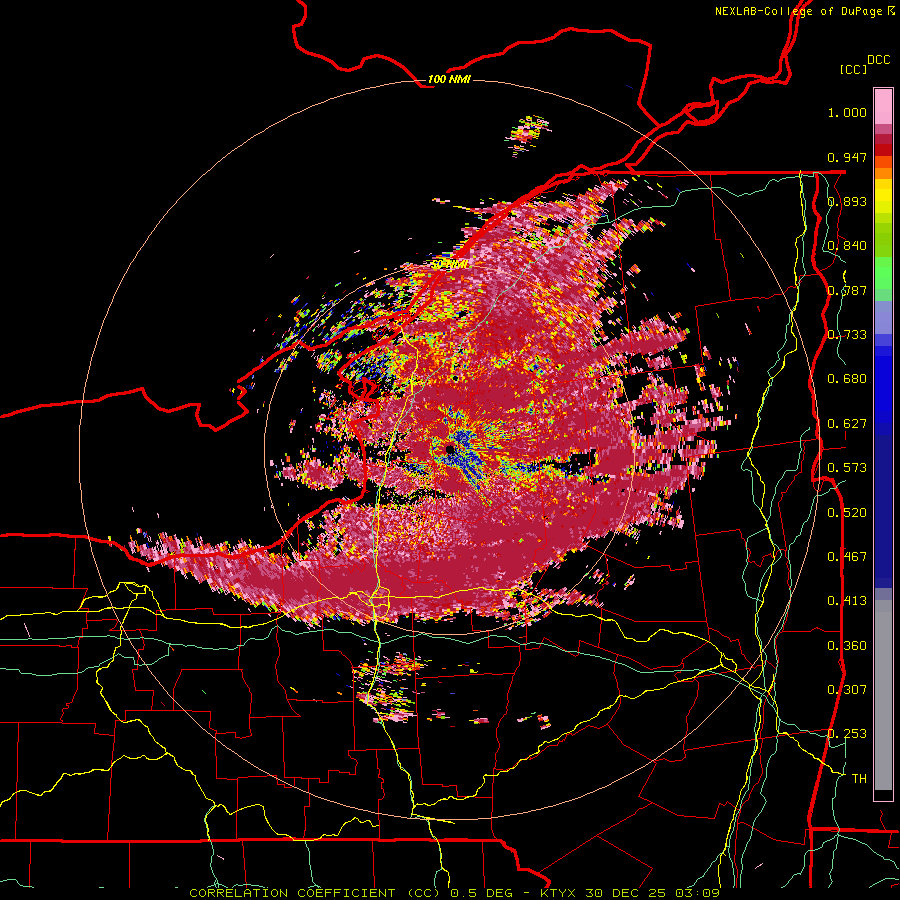This screenshot has height=900, width=900.
Task: Click the DCC product label above colorbar
Action: [879, 60]
